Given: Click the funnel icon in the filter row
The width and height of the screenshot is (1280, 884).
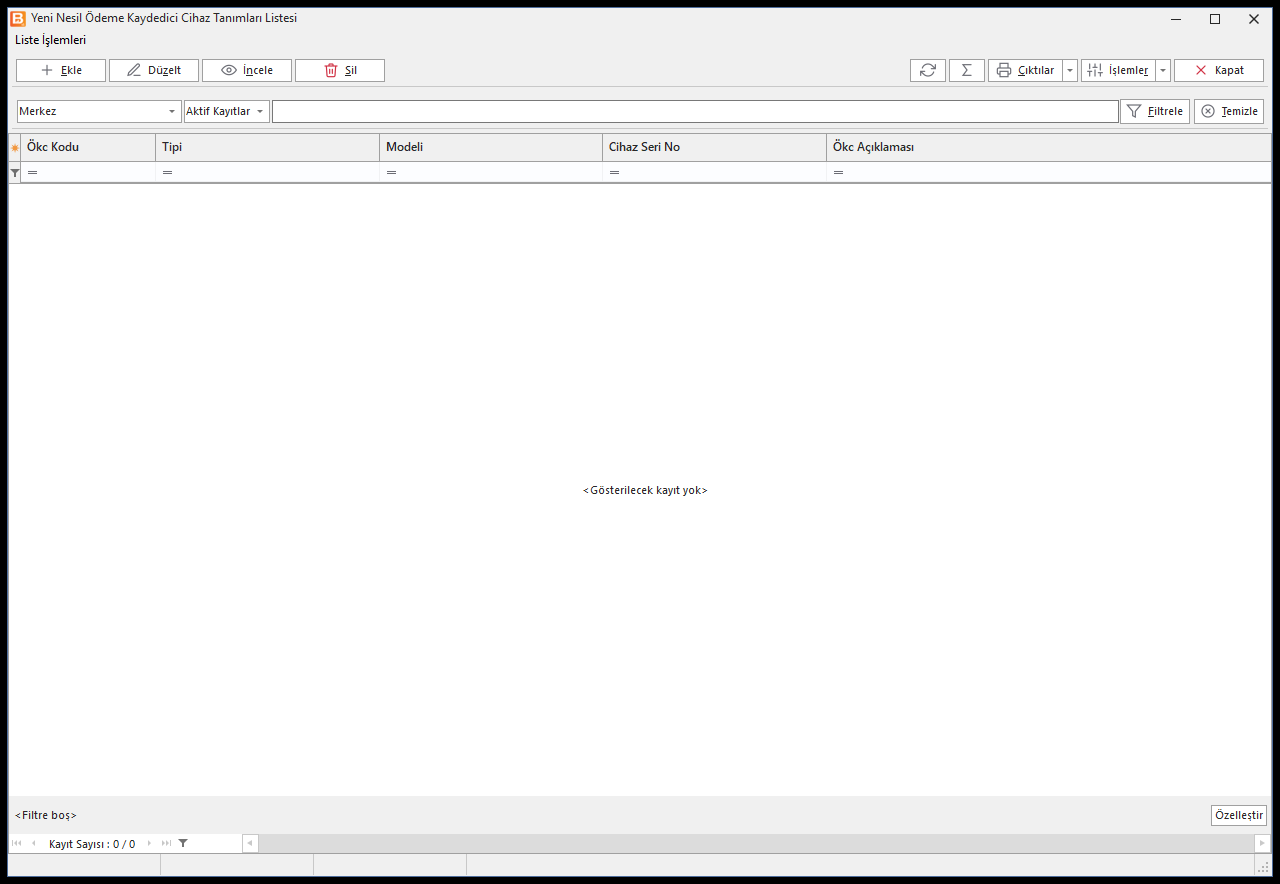Looking at the screenshot, I should (15, 173).
